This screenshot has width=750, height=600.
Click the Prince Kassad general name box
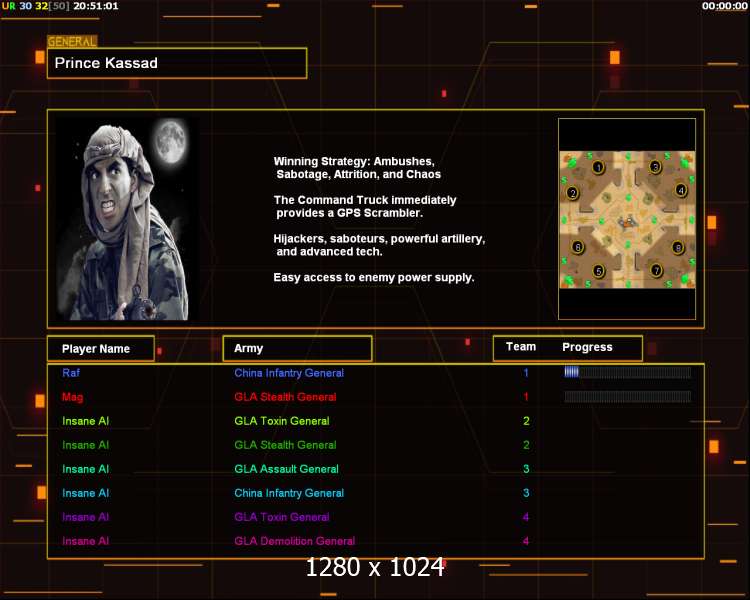click(176, 63)
